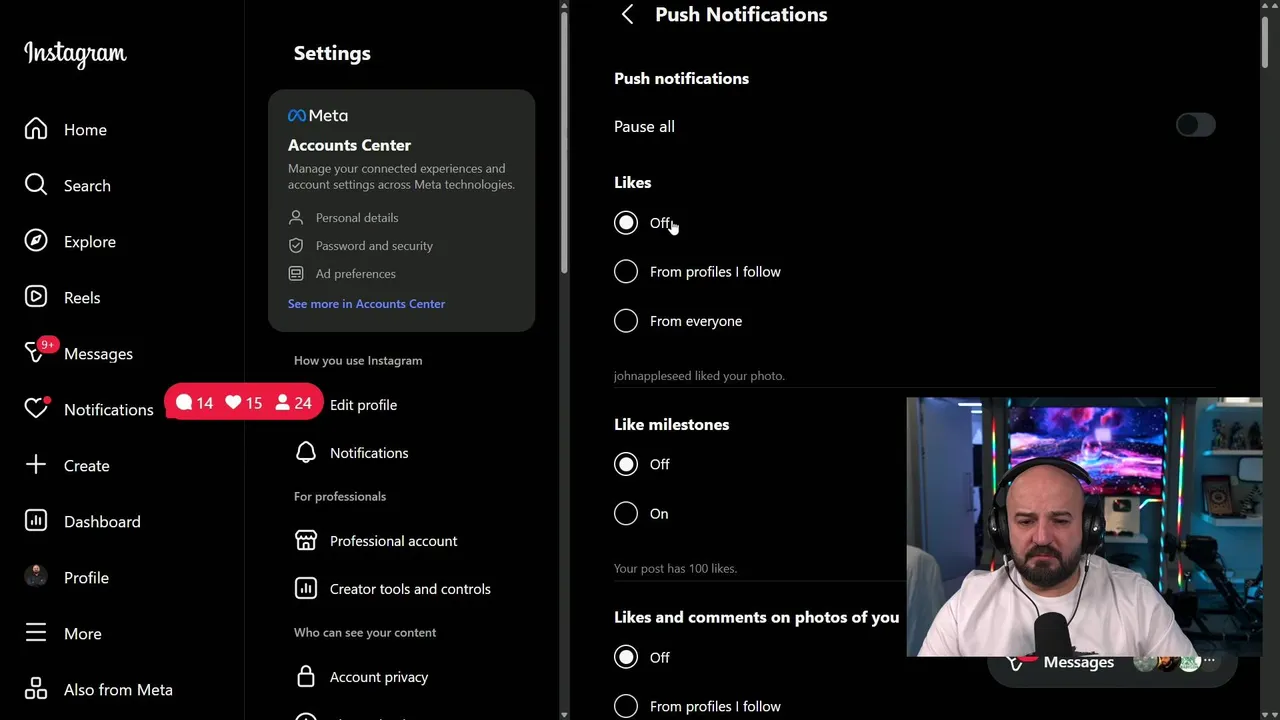Click 'Who can see your content' label
The height and width of the screenshot is (720, 1280).
pyautogui.click(x=365, y=633)
